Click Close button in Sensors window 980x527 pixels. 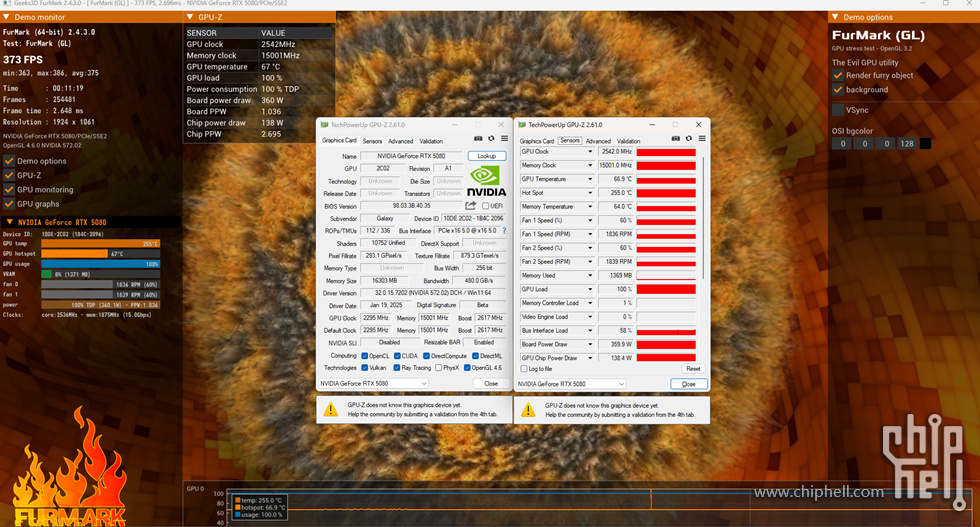[689, 384]
